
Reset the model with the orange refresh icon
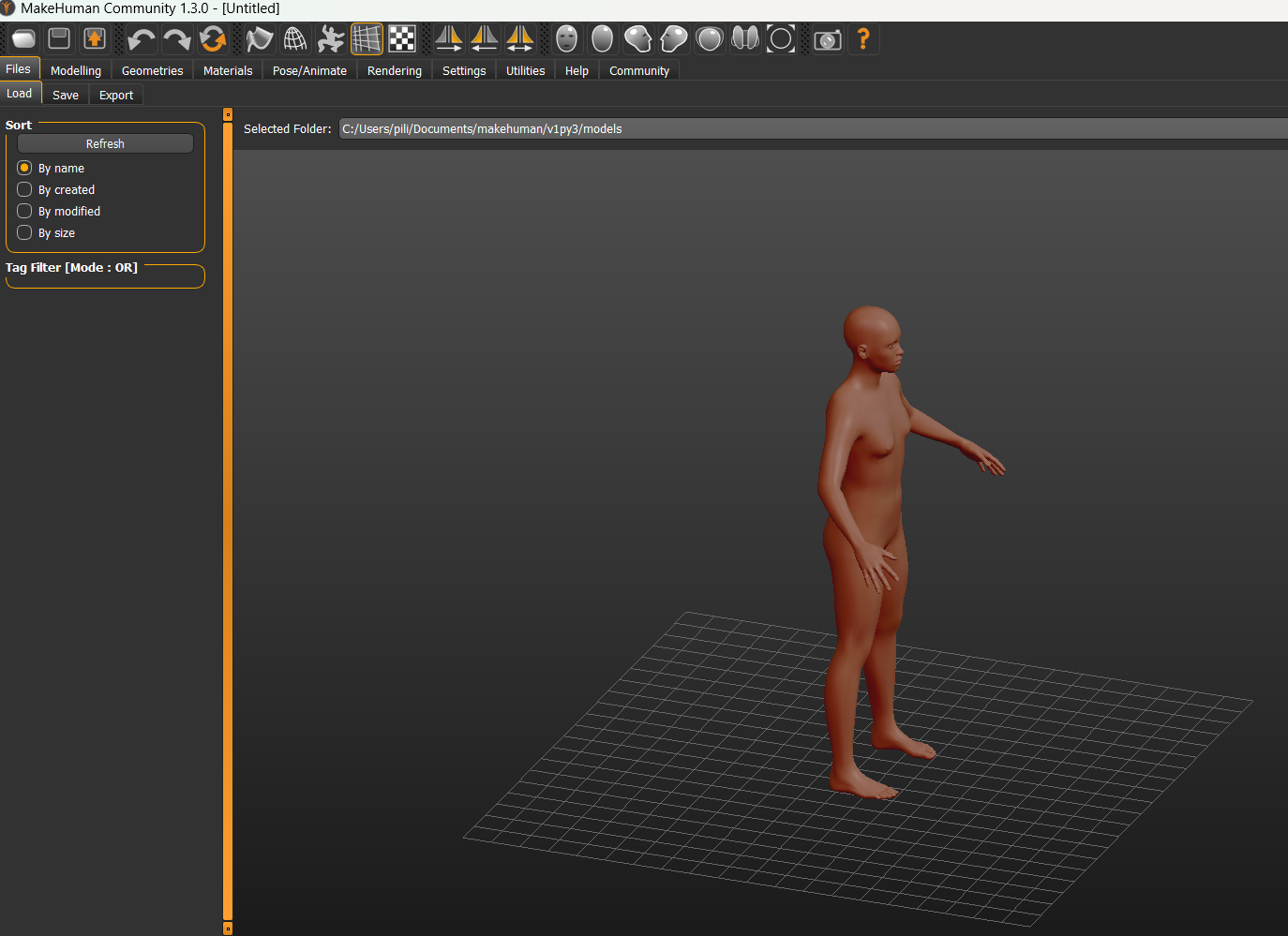tap(213, 39)
